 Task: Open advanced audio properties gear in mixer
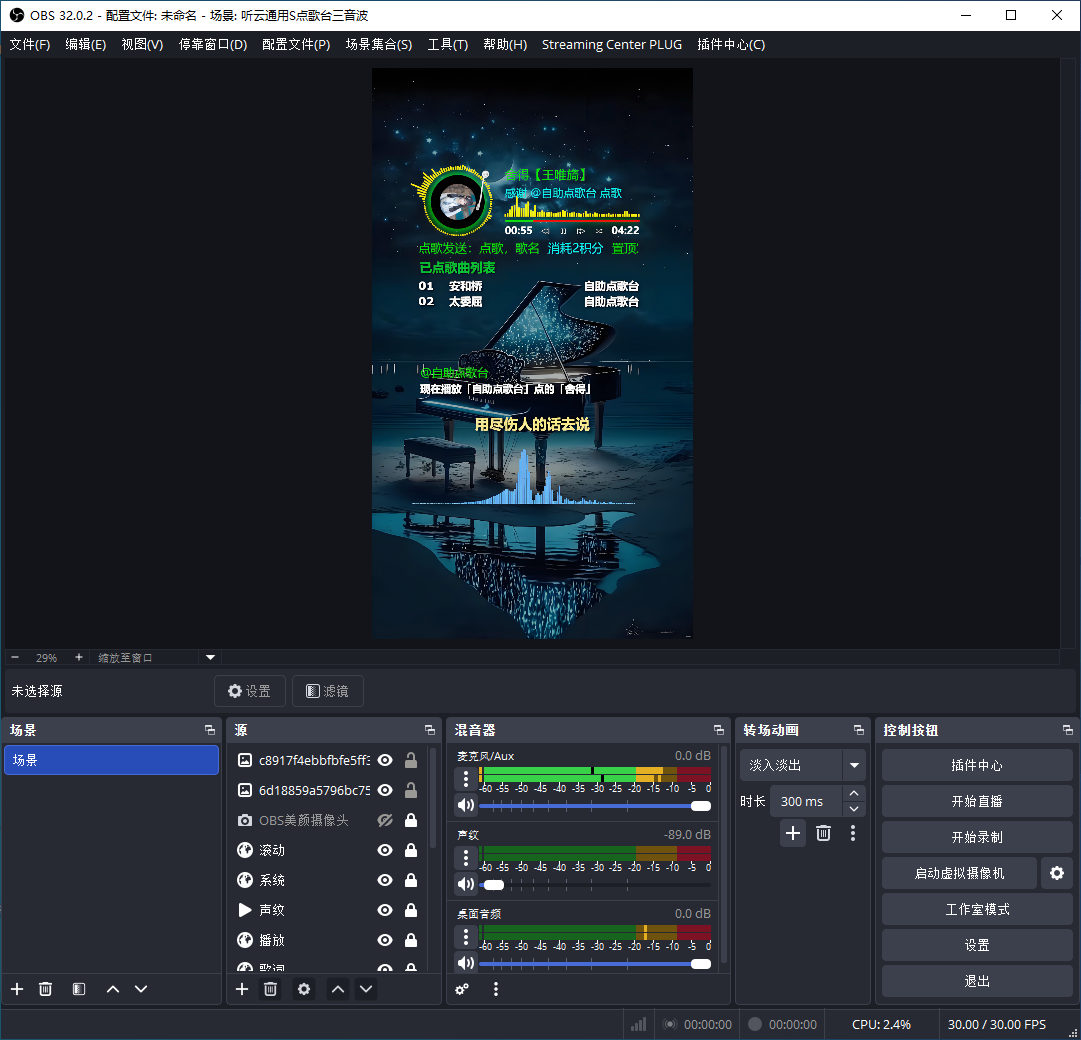tap(462, 989)
